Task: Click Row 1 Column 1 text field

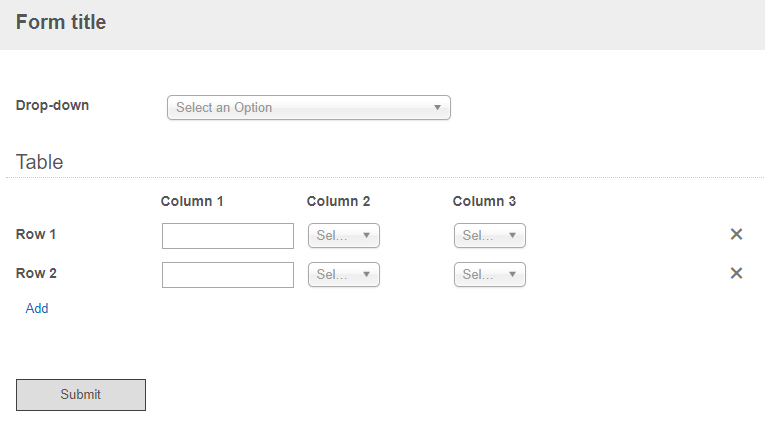Action: pos(228,236)
